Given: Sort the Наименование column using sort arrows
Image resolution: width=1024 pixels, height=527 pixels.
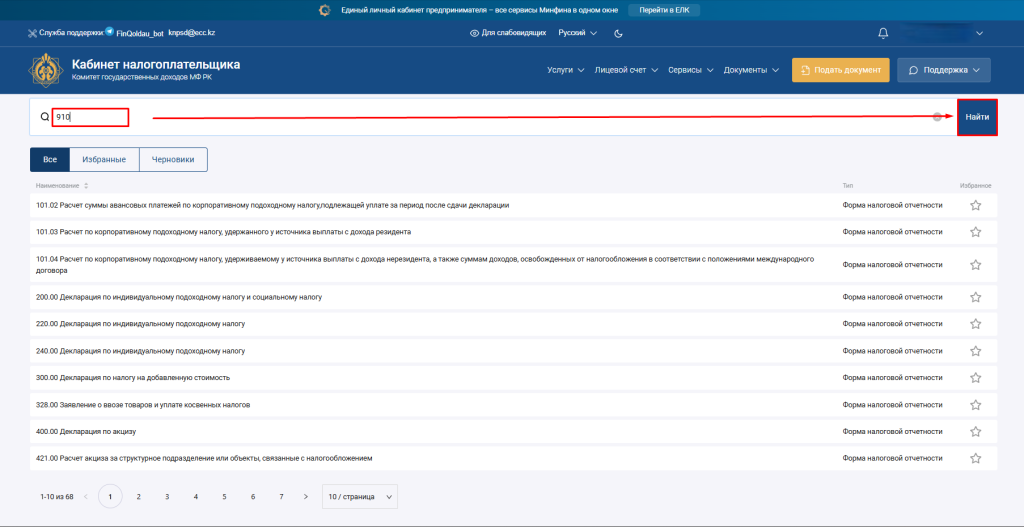Looking at the screenshot, I should (86, 186).
